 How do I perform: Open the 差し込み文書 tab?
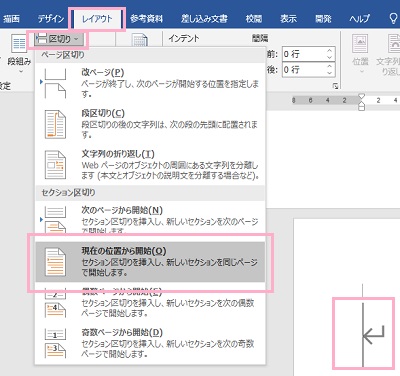point(204,19)
